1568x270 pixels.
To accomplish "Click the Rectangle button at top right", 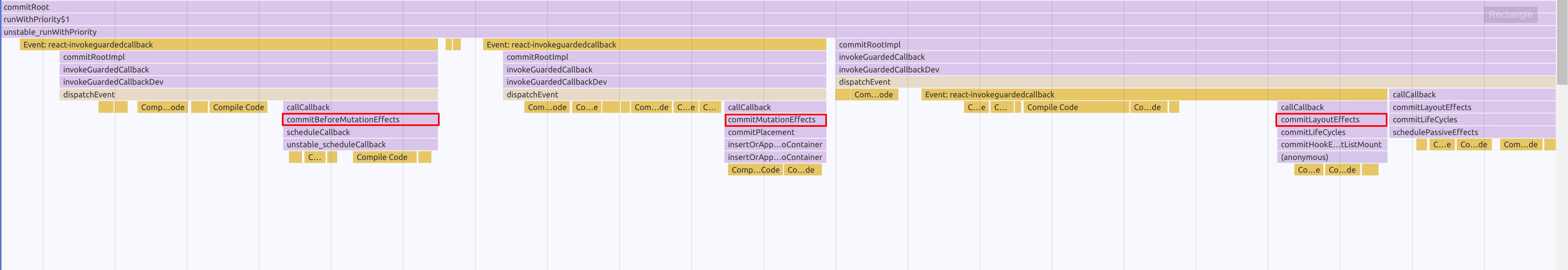I will tap(1510, 15).
